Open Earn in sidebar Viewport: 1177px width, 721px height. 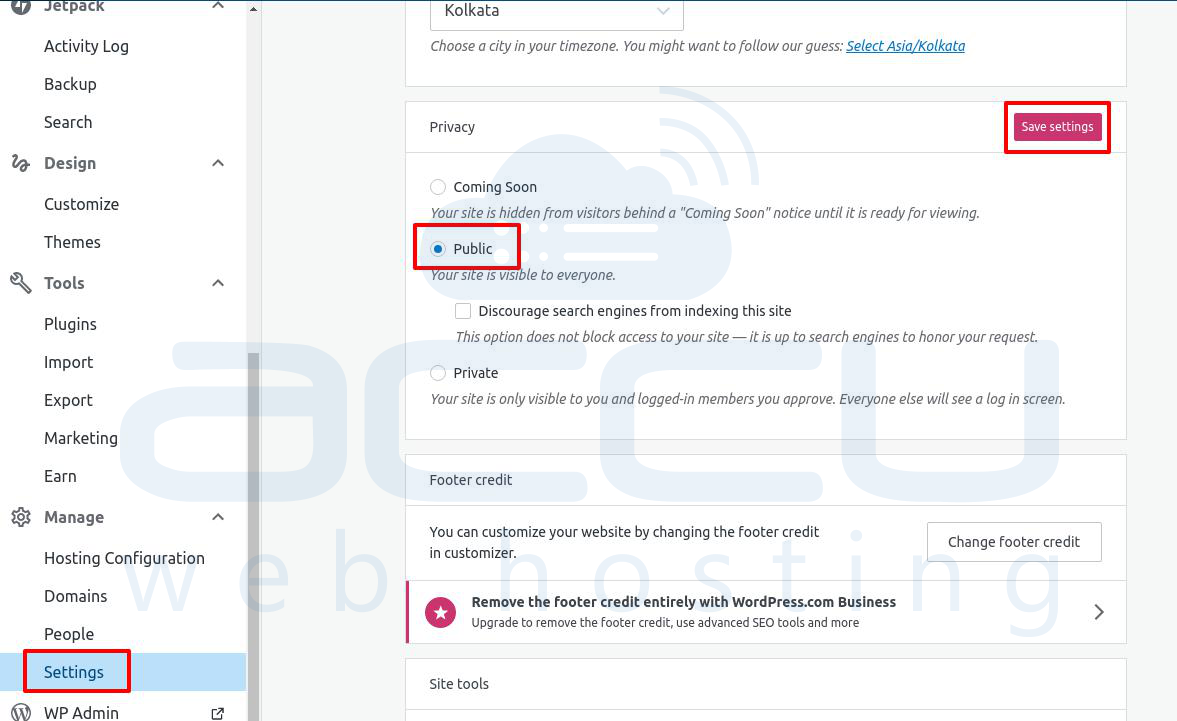pos(60,476)
